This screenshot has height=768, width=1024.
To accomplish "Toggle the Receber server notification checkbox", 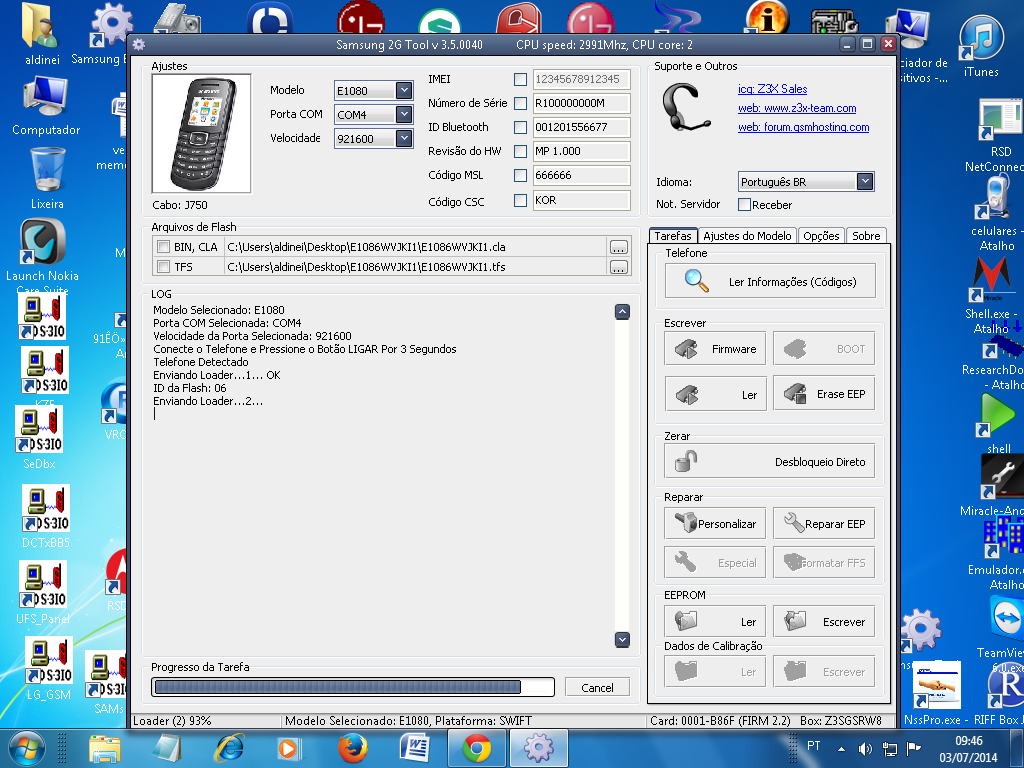I will click(744, 204).
